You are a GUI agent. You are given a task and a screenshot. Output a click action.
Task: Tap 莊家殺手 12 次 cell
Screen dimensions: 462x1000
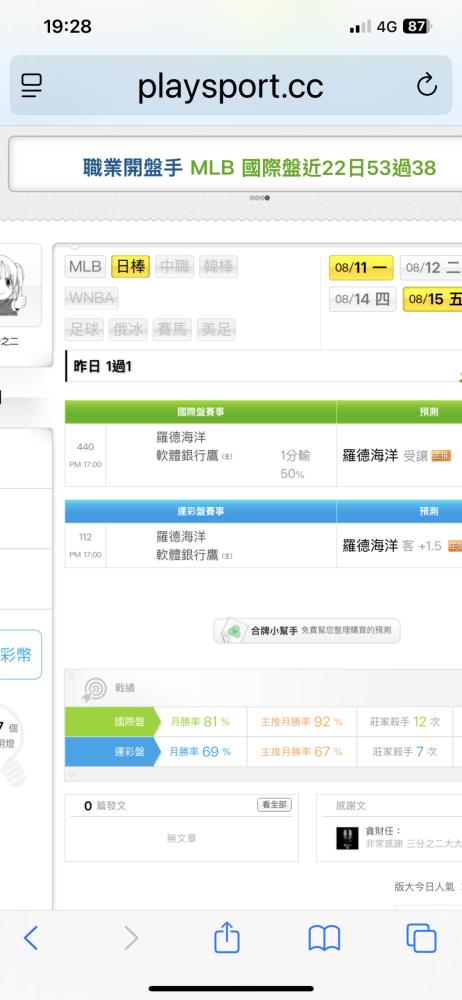point(405,722)
